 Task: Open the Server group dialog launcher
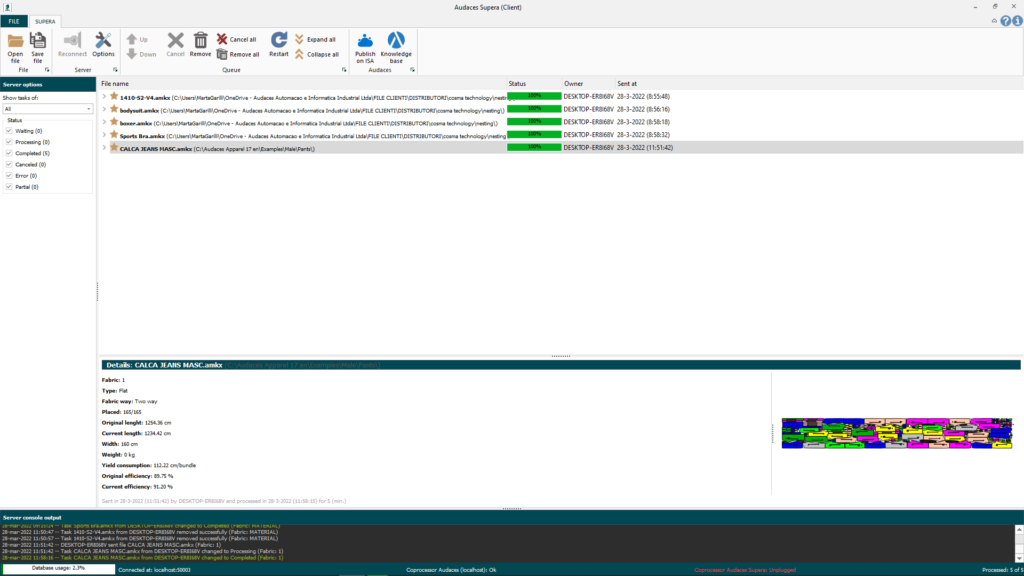click(116, 70)
